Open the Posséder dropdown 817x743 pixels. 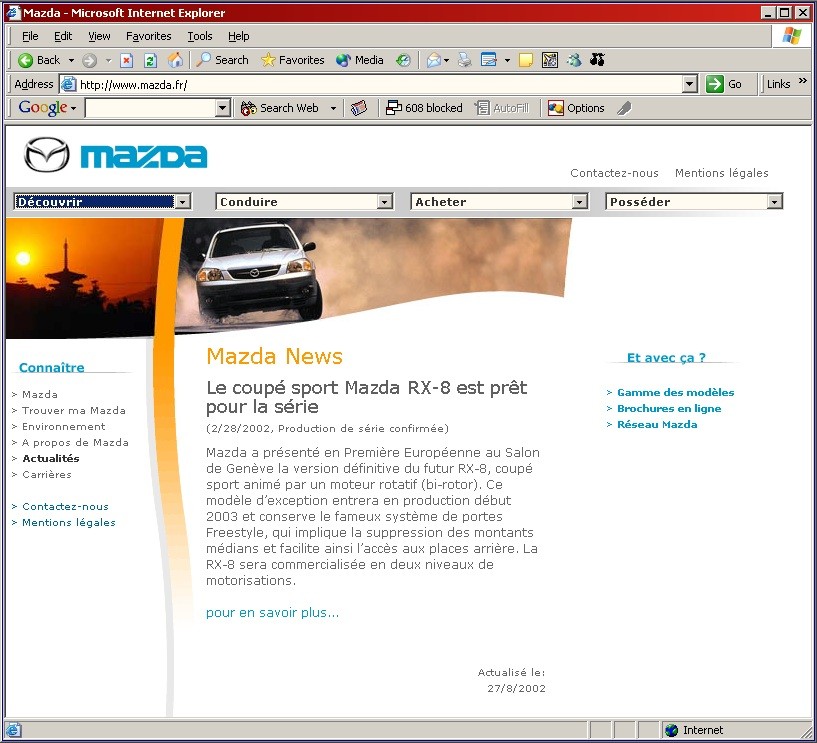coord(694,202)
